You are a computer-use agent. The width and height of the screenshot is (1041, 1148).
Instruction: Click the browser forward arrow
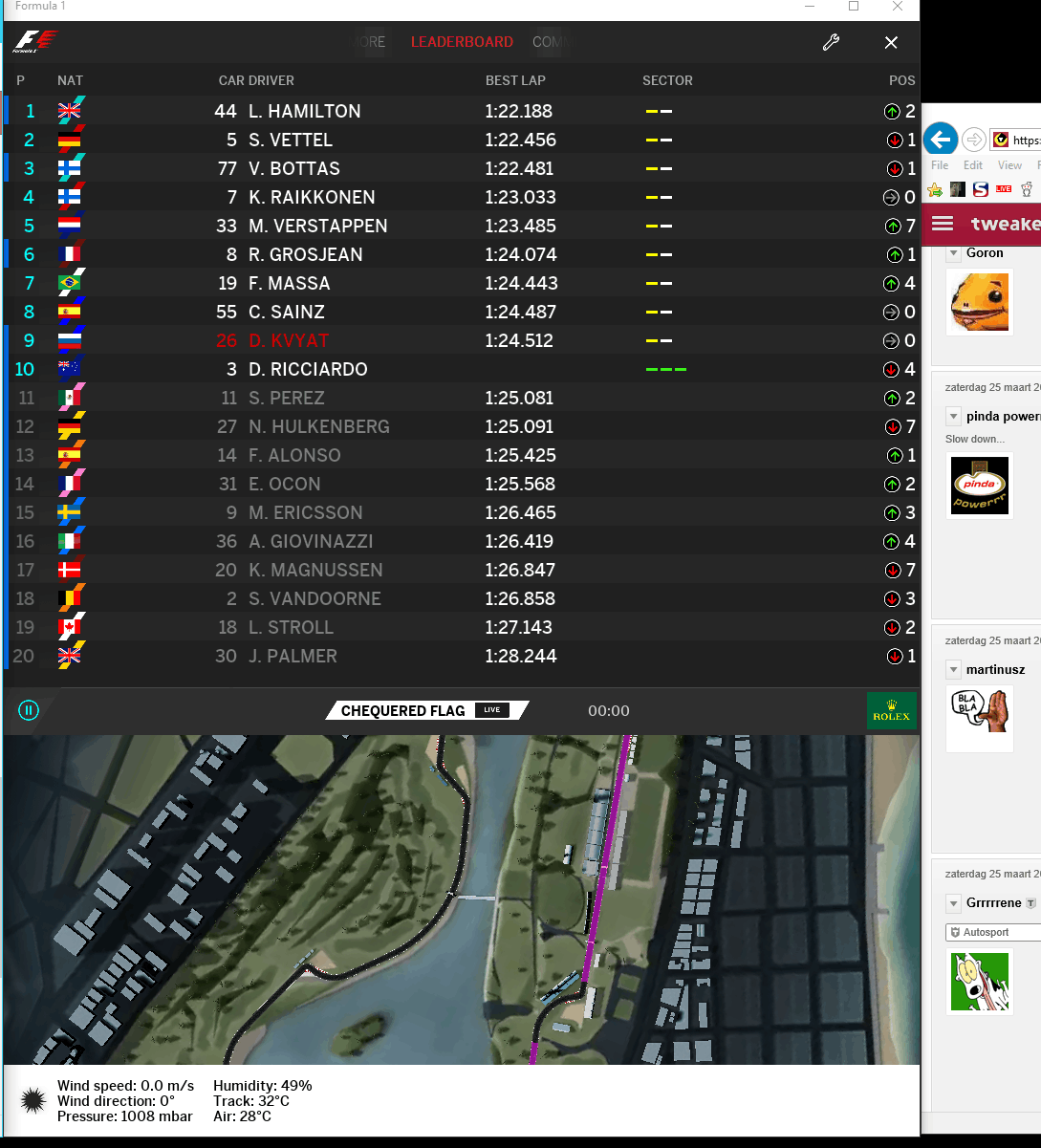[x=973, y=140]
